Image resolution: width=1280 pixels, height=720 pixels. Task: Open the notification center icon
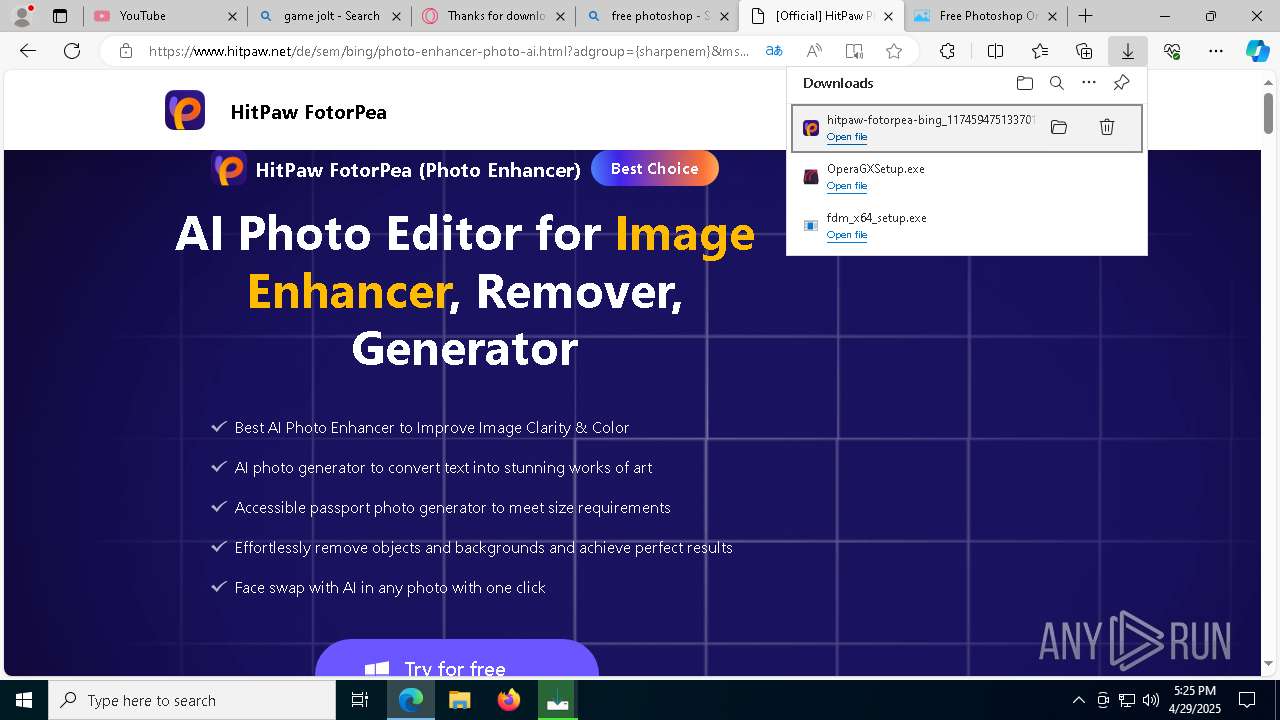[1247, 700]
